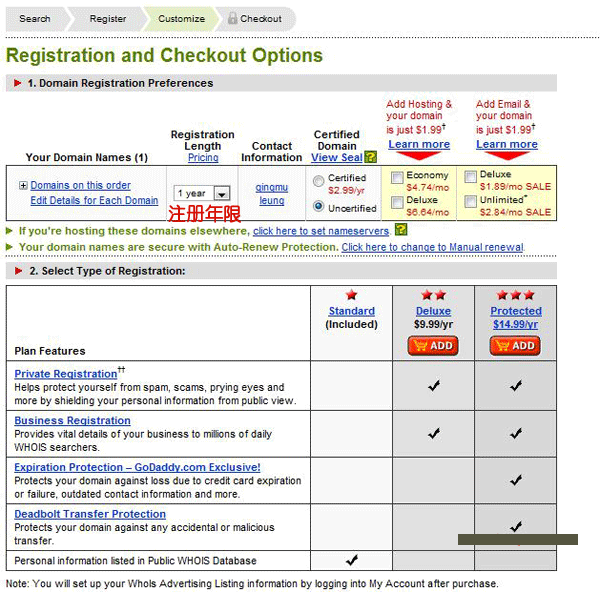This screenshot has width=600, height=592.
Task: Check the Economy hosting checkbox
Action: pos(397,178)
